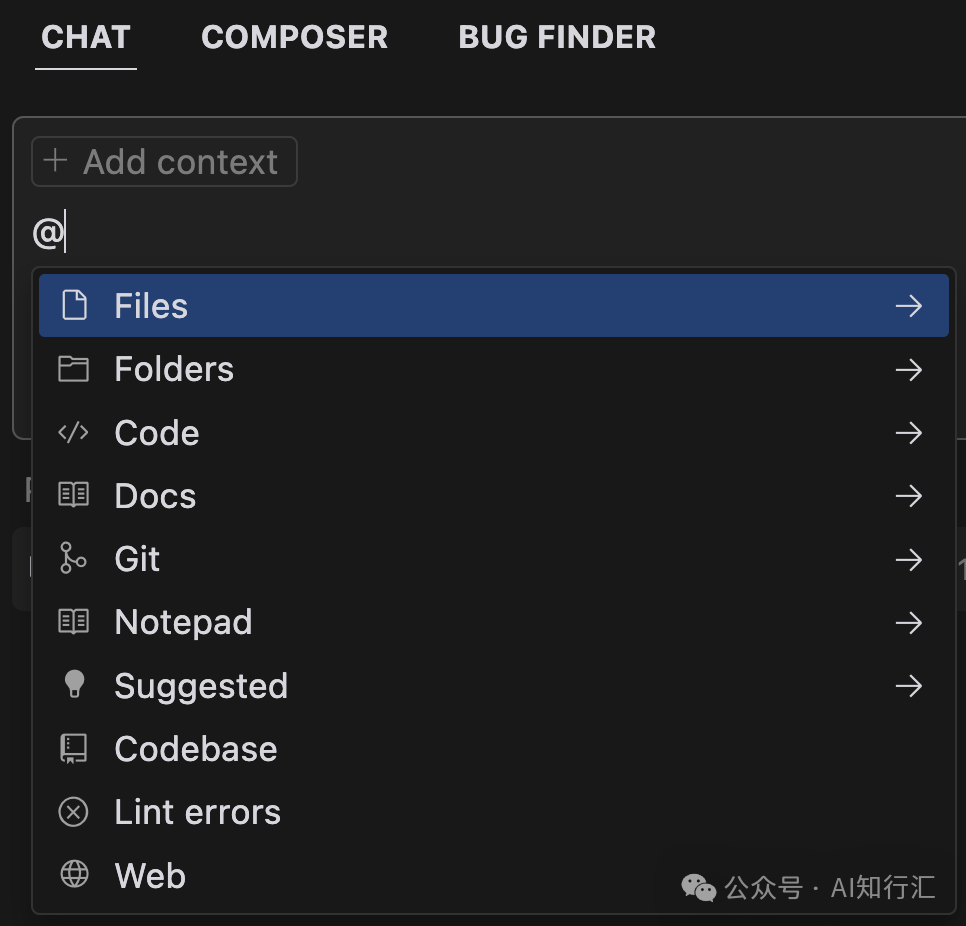The image size is (966, 926).
Task: Choose the Code entry label
Action: [x=157, y=433]
